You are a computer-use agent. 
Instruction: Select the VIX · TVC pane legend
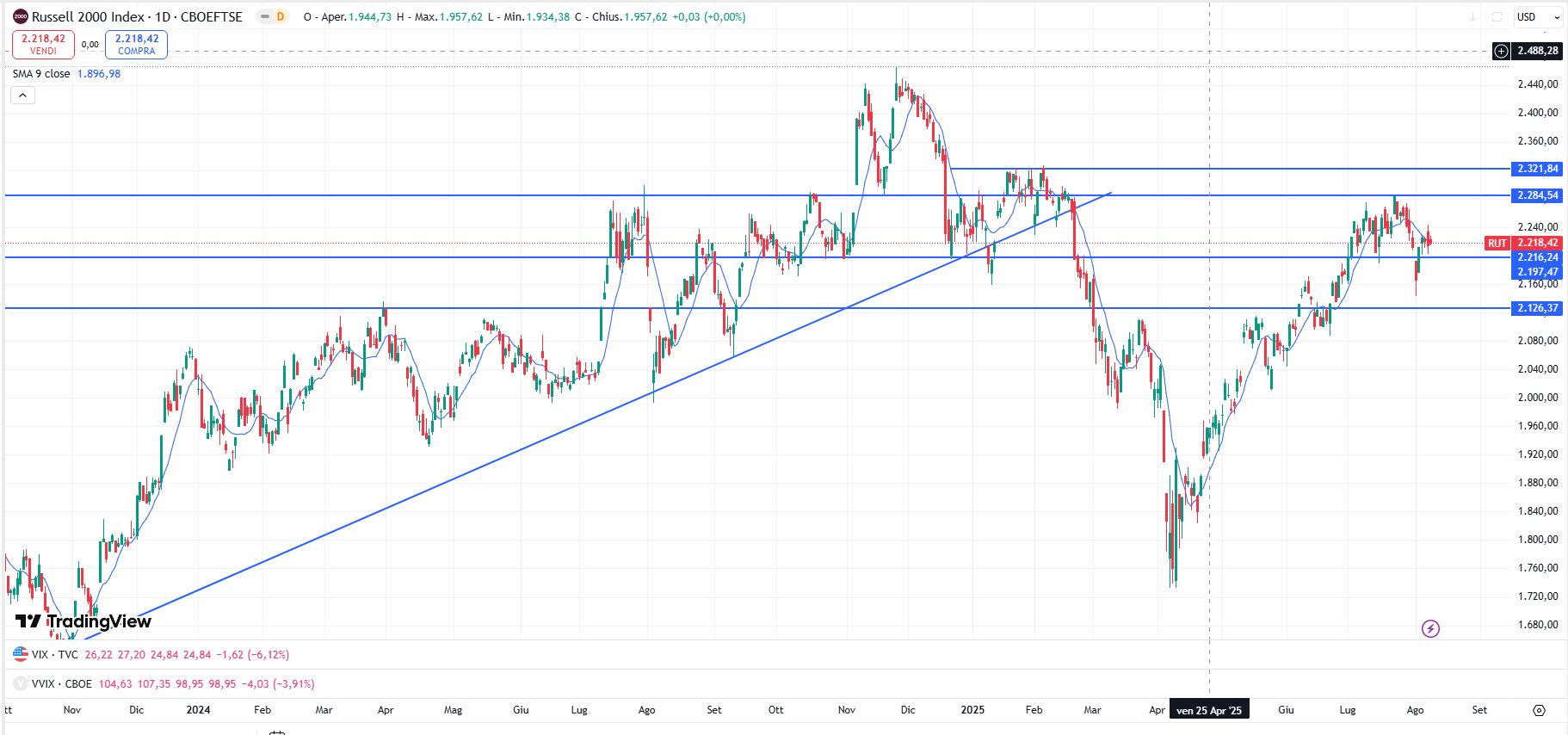55,655
